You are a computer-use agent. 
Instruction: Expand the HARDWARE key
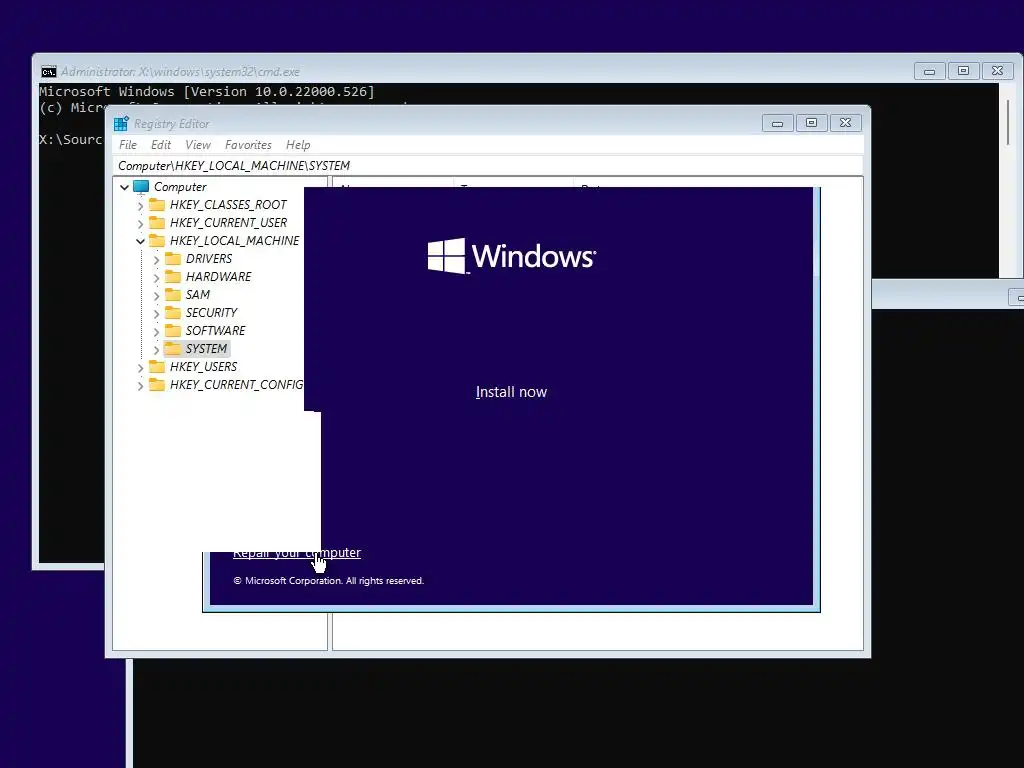156,278
